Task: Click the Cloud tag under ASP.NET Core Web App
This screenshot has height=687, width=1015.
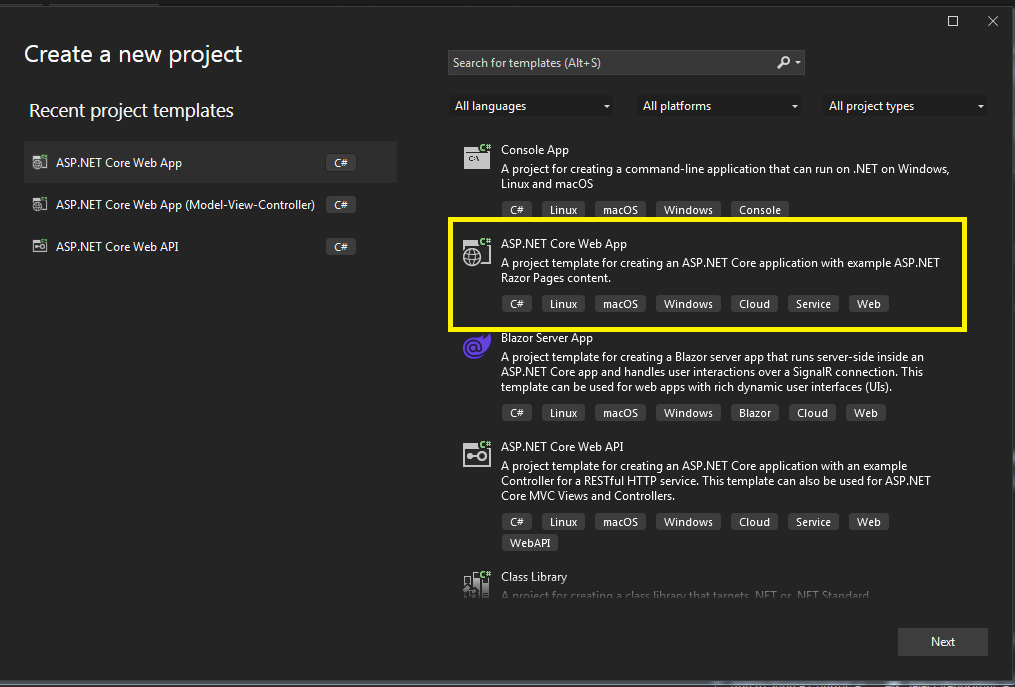Action: tap(754, 303)
